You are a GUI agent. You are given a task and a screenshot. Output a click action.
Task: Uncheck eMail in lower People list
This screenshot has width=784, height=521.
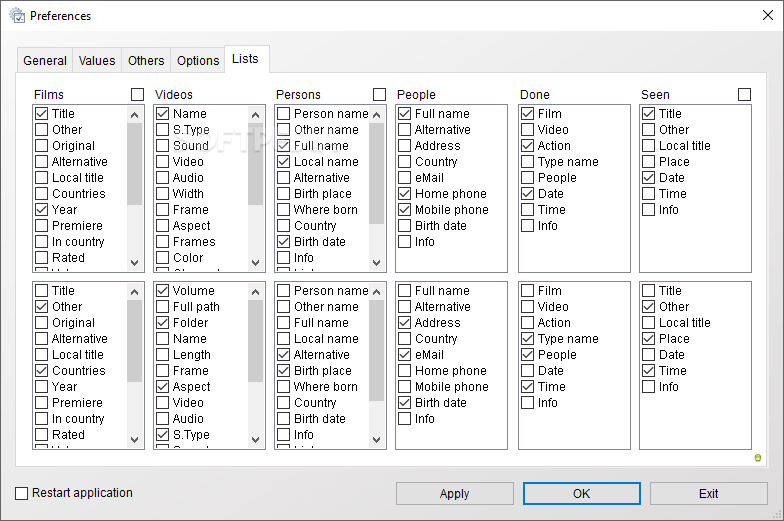coord(404,354)
